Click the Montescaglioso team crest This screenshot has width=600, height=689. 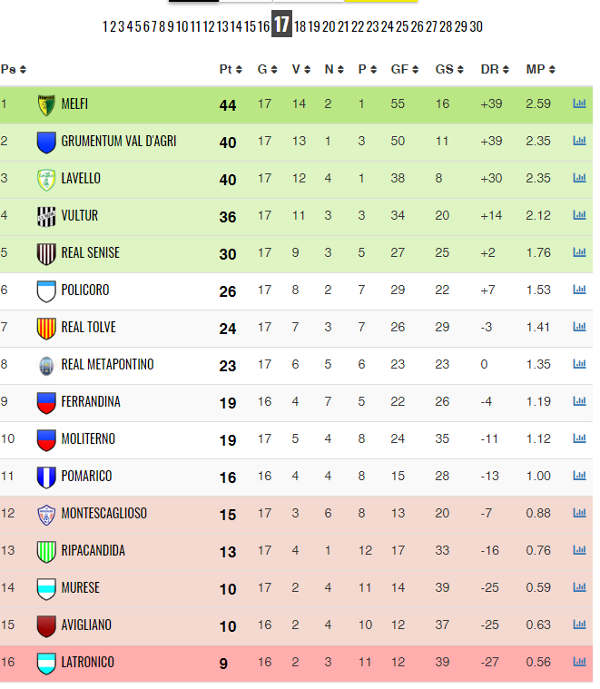click(x=46, y=515)
